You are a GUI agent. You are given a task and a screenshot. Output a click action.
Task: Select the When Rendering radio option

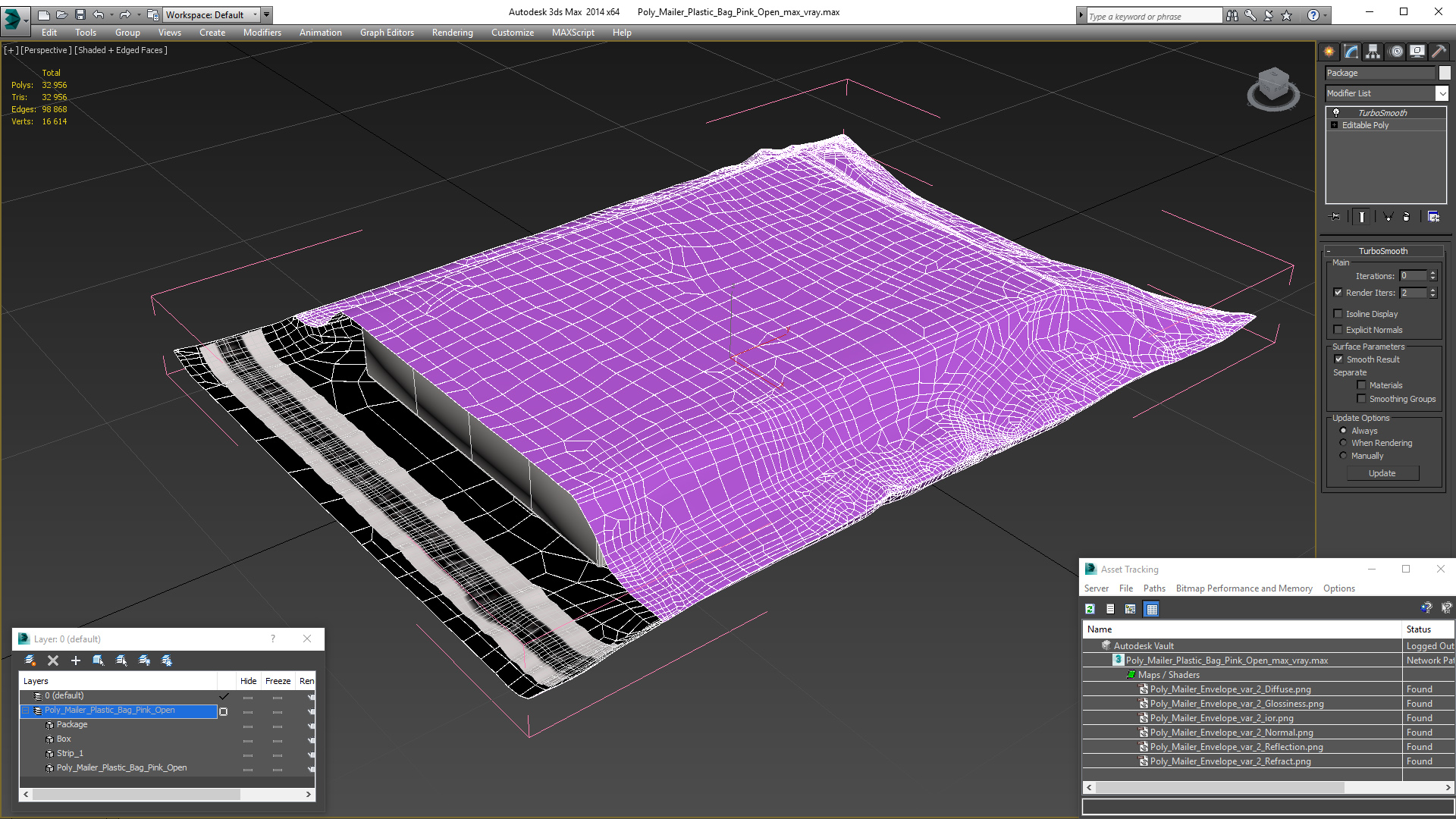coord(1344,443)
